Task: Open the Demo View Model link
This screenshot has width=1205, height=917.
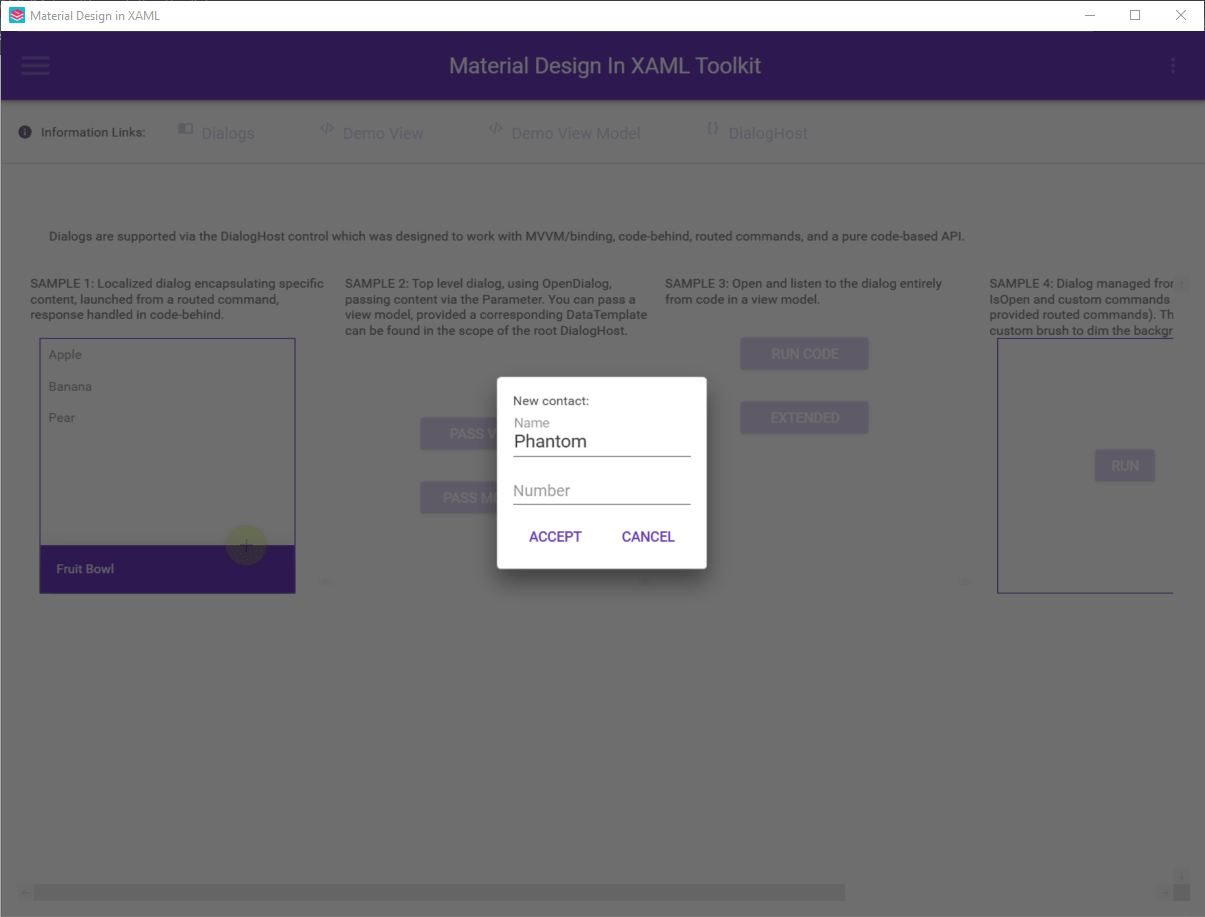Action: (x=564, y=132)
